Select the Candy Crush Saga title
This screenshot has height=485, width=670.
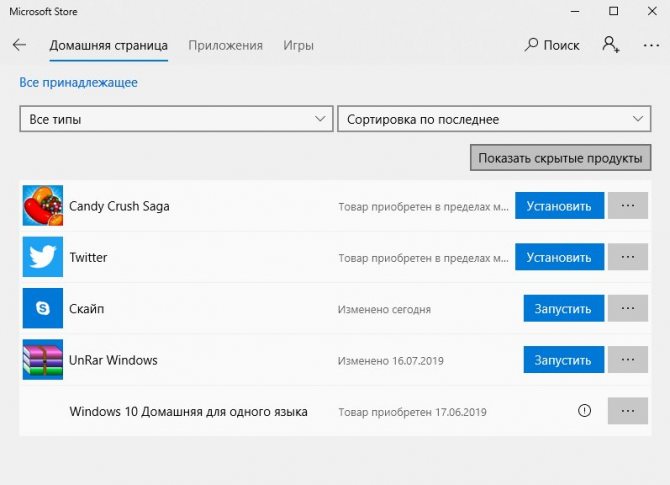[119, 206]
